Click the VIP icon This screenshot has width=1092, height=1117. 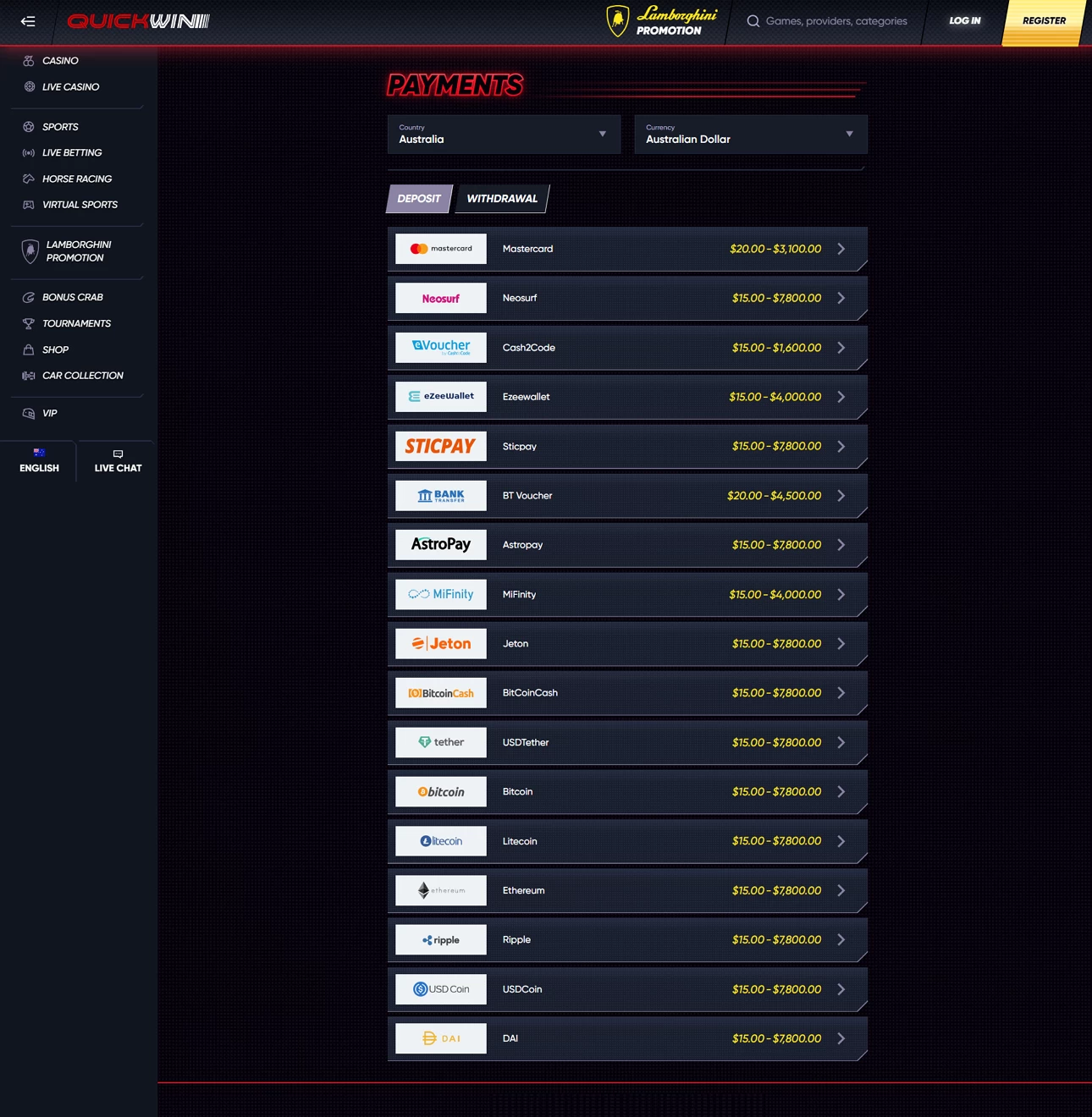click(x=29, y=414)
